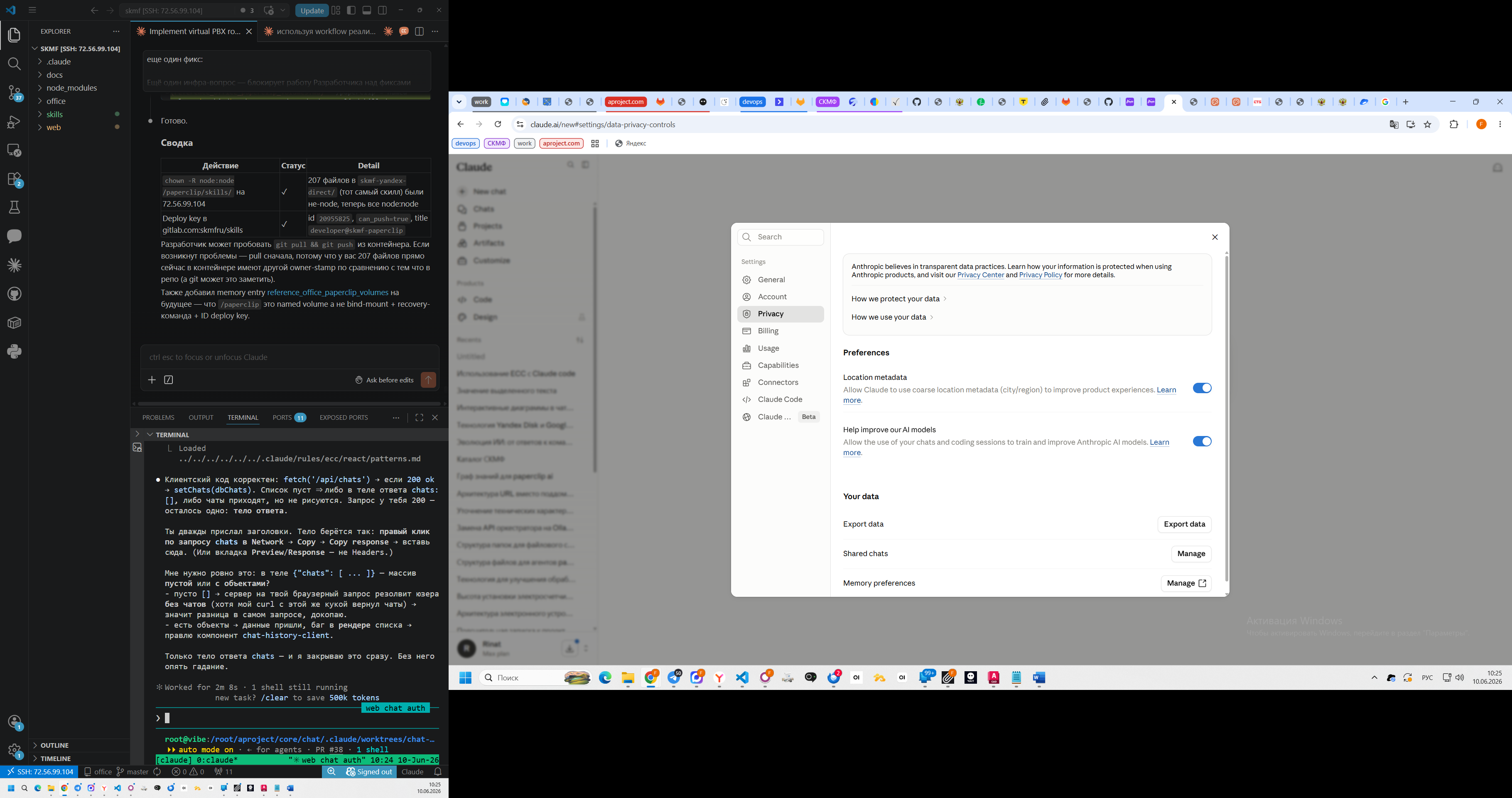Open Account settings section
The image size is (1512, 798).
coord(780,296)
